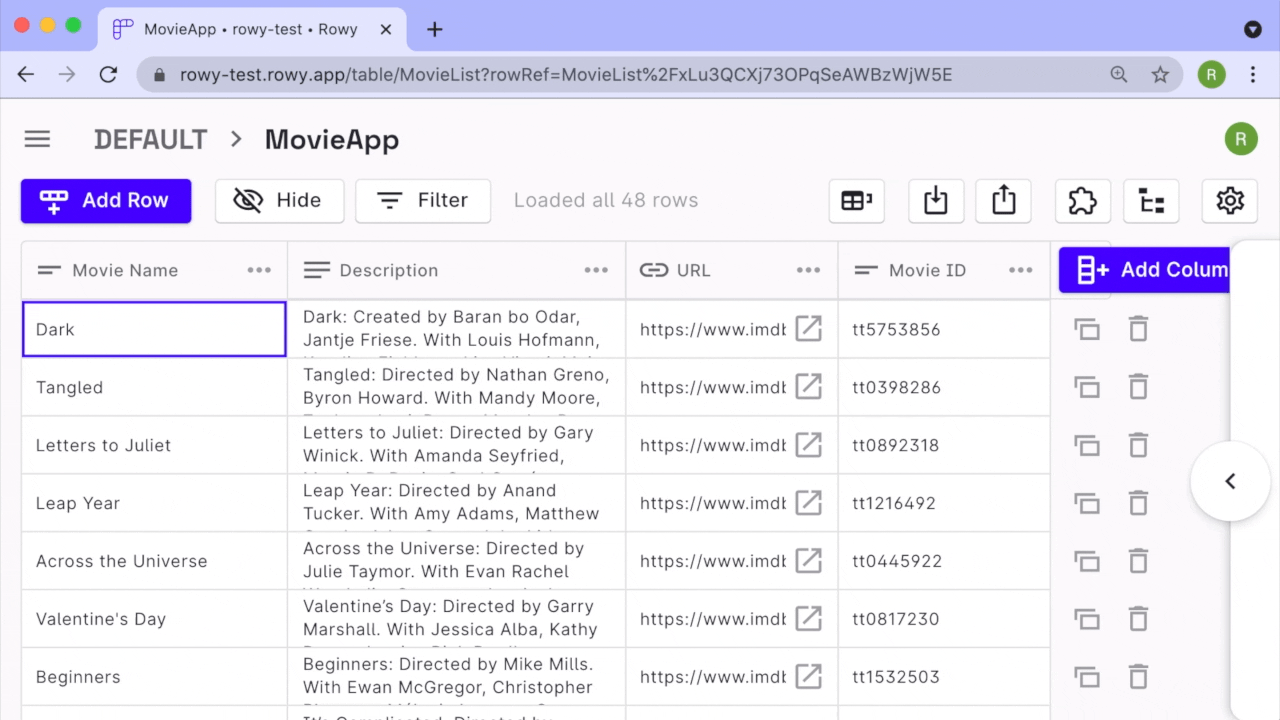Click the import data download icon
1280x720 pixels.
pos(935,201)
